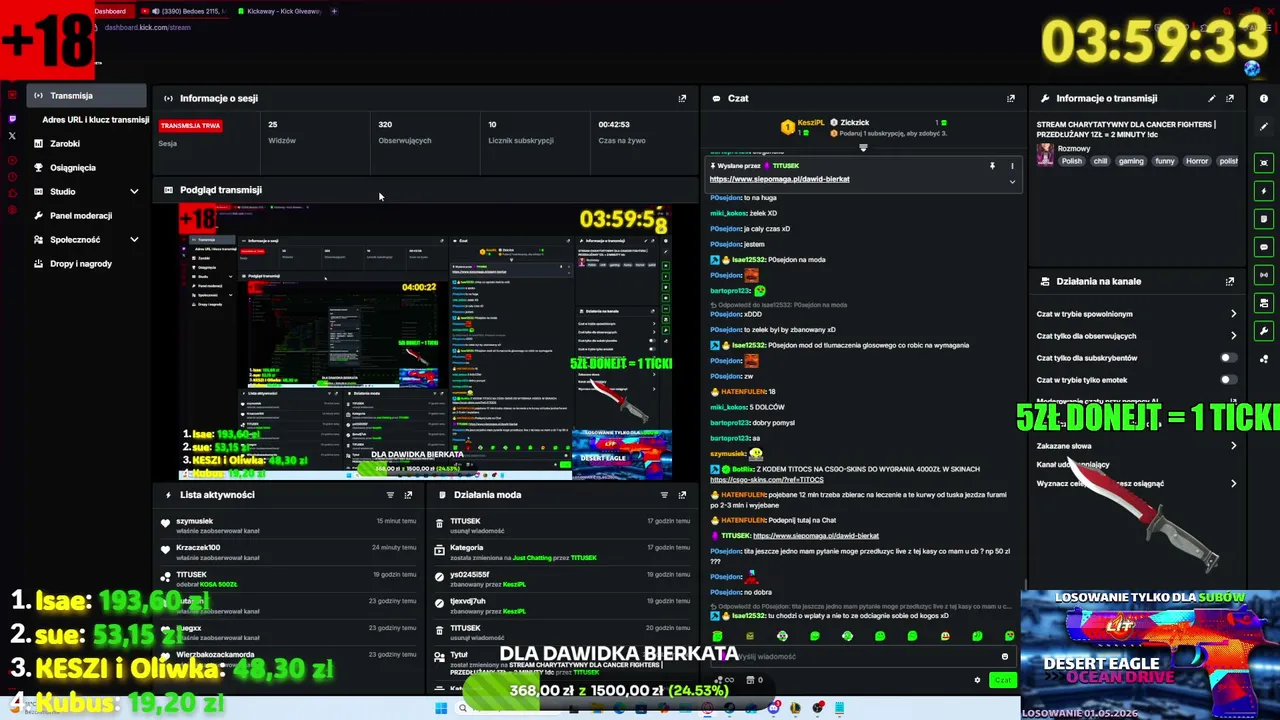The width and height of the screenshot is (1280, 720).
Task: Toggle the notes widget in right rail
Action: pos(1264,218)
